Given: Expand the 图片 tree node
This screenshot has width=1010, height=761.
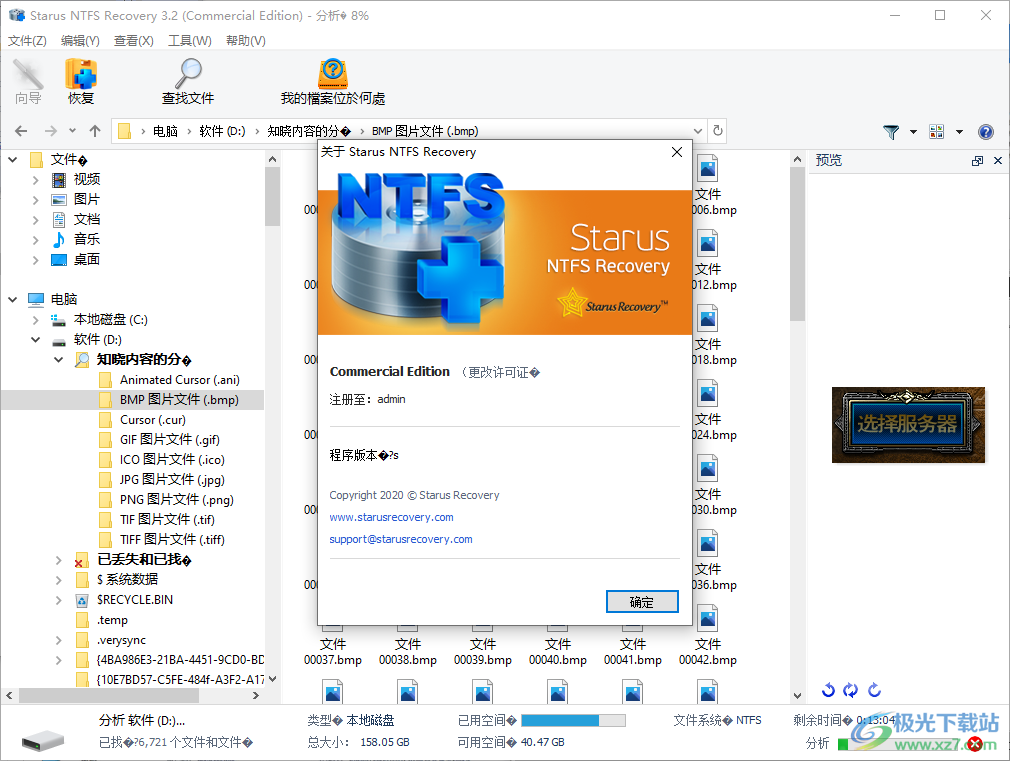Looking at the screenshot, I should tap(35, 200).
